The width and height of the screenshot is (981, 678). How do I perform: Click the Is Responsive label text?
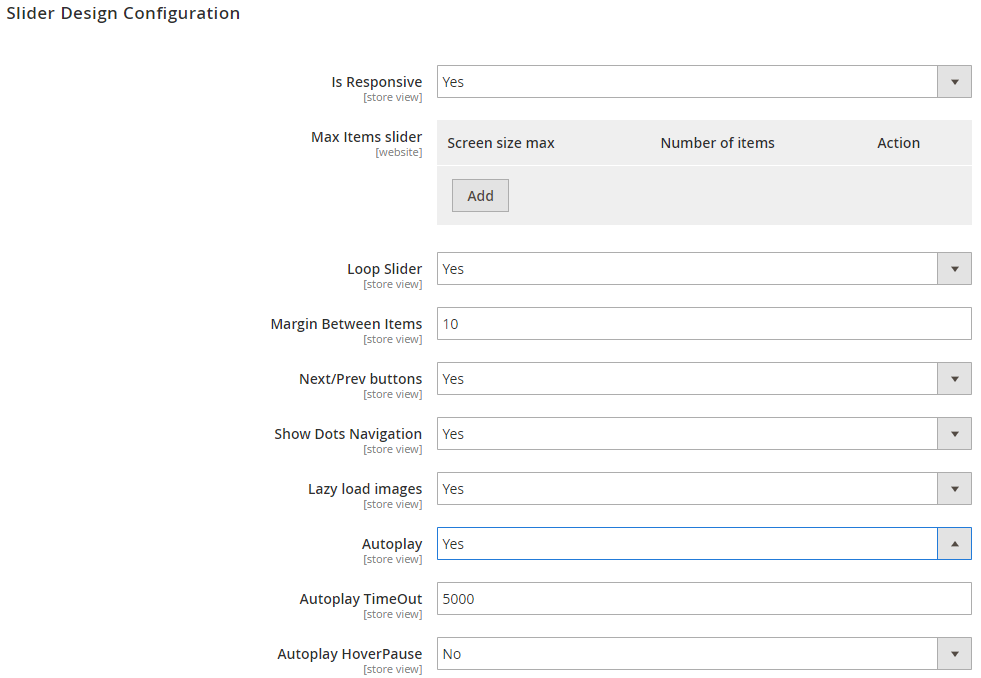pyautogui.click(x=376, y=82)
